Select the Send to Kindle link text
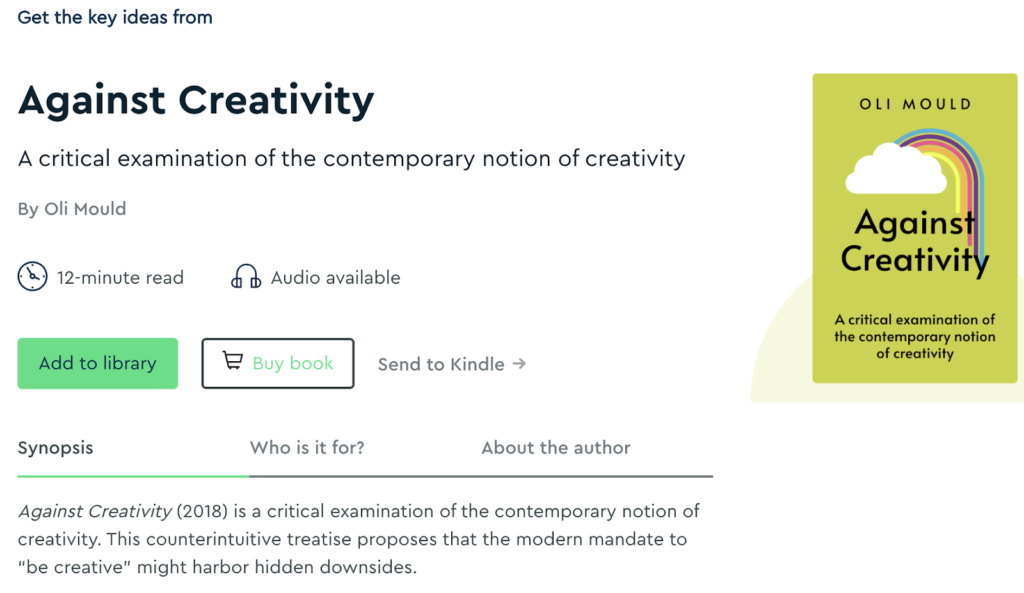 [x=441, y=364]
